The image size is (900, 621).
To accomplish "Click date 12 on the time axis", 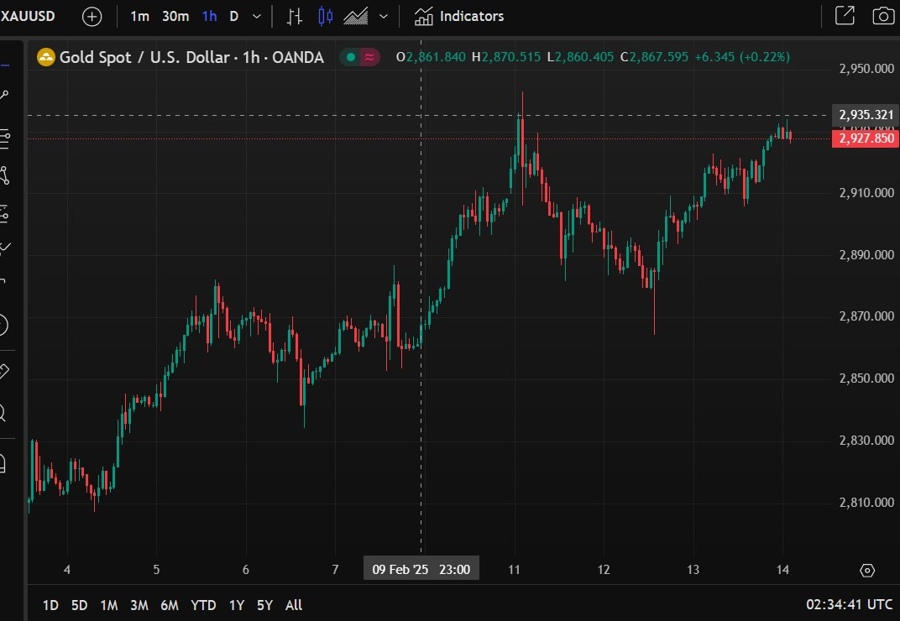I will (603, 570).
